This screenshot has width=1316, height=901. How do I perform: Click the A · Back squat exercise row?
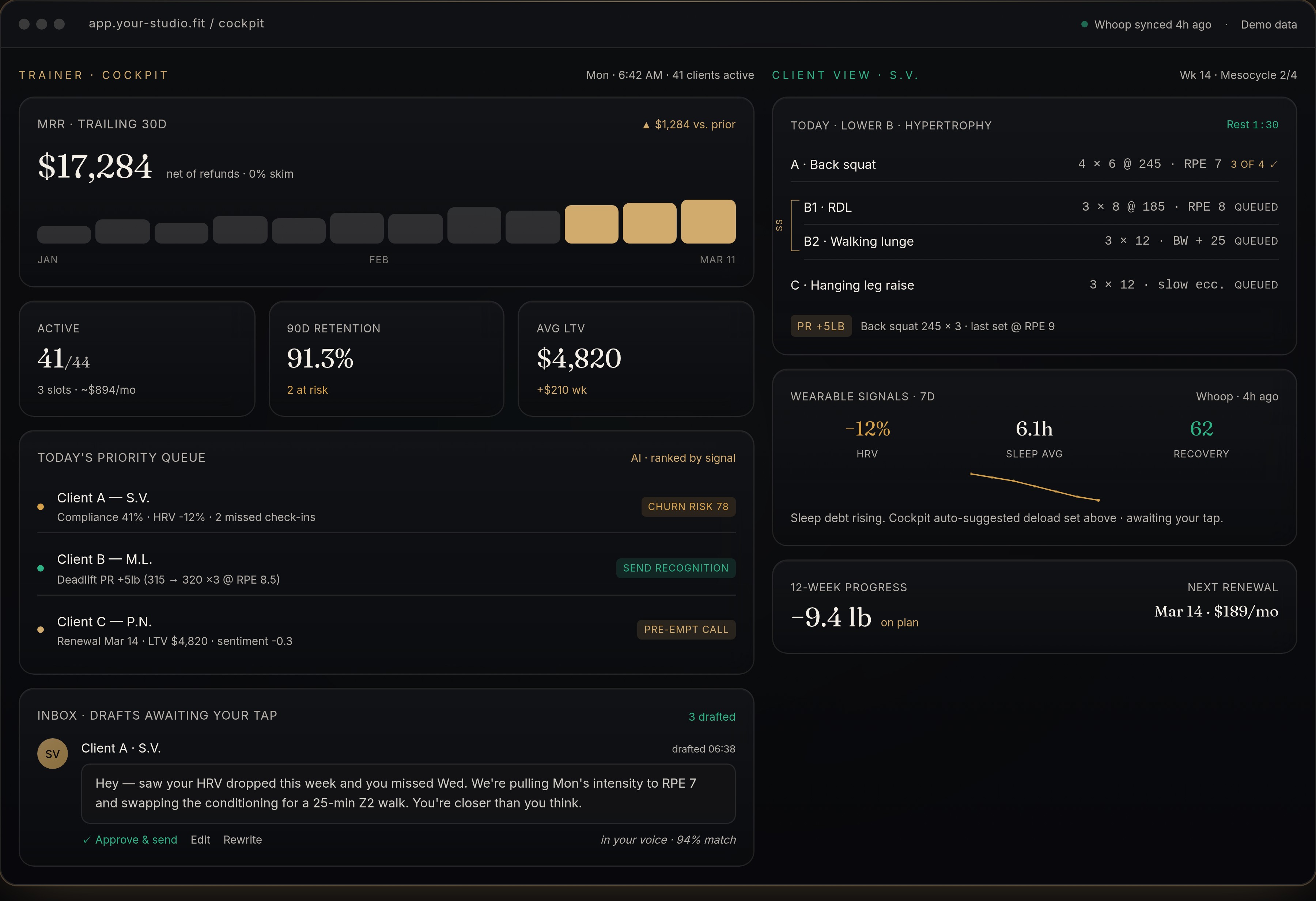tap(1034, 164)
